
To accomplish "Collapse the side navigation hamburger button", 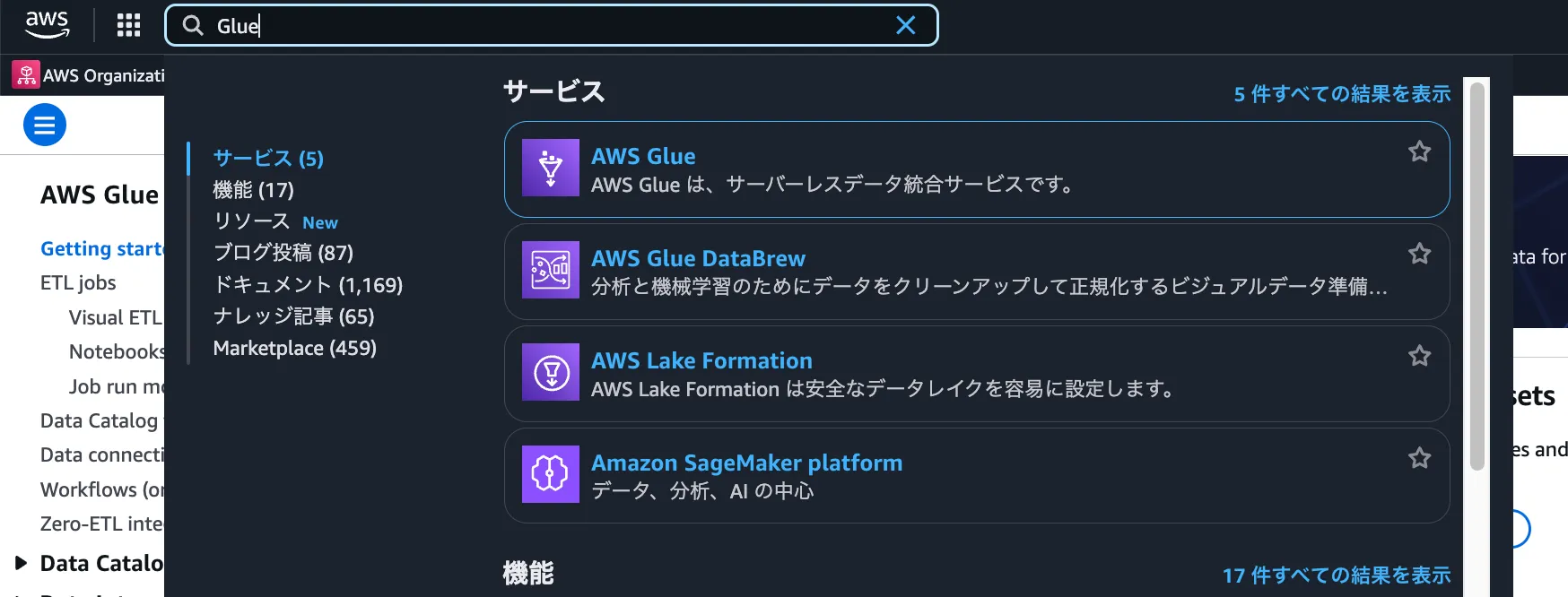I will [x=45, y=125].
